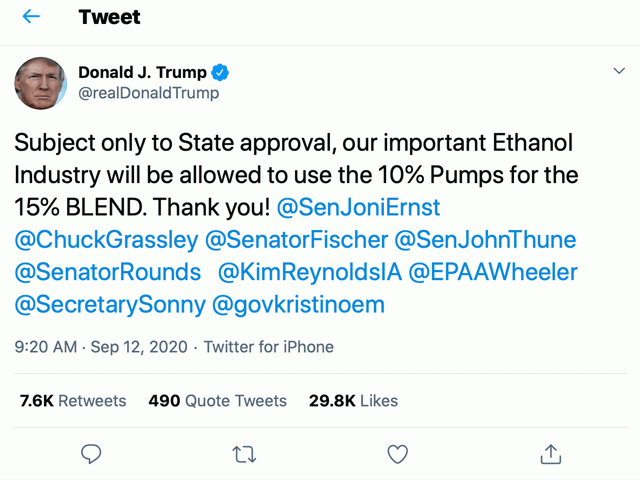The height and width of the screenshot is (480, 640).
Task: Open the @realDonaldTrump handle
Action: point(148,94)
